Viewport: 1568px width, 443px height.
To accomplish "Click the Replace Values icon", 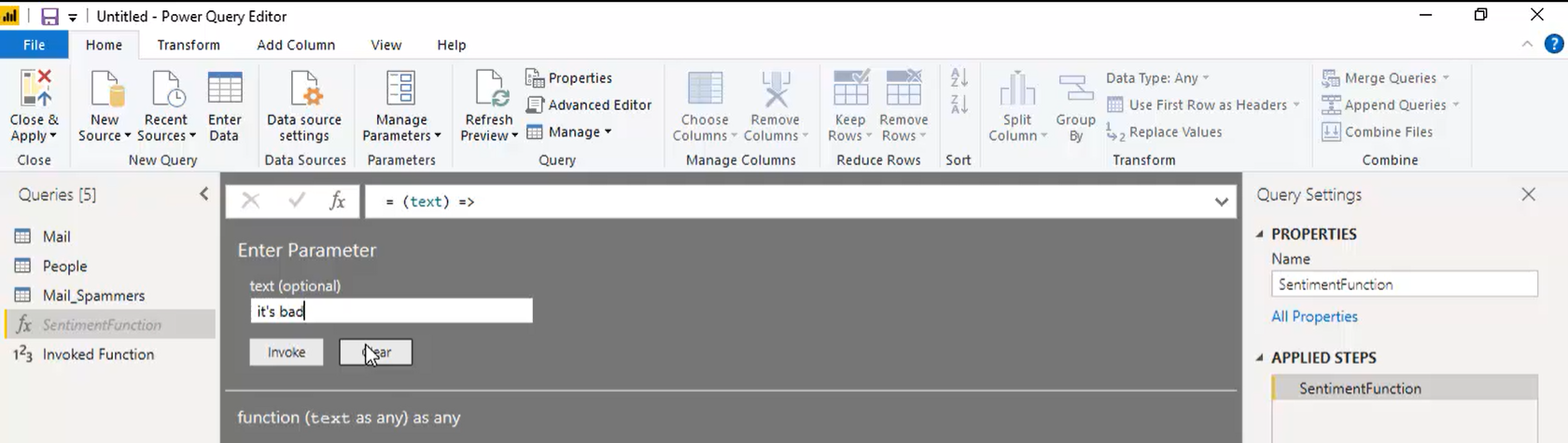I will 1114,132.
